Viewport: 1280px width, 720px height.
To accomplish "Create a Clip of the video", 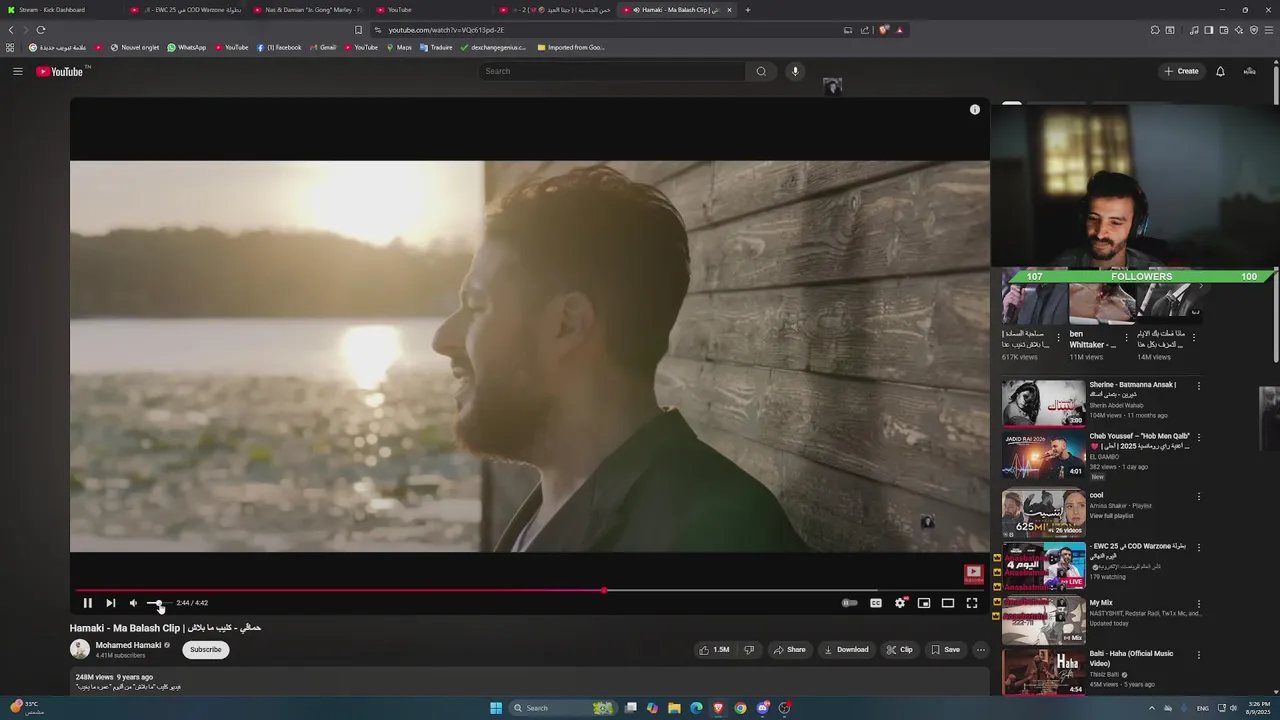I will [x=899, y=650].
